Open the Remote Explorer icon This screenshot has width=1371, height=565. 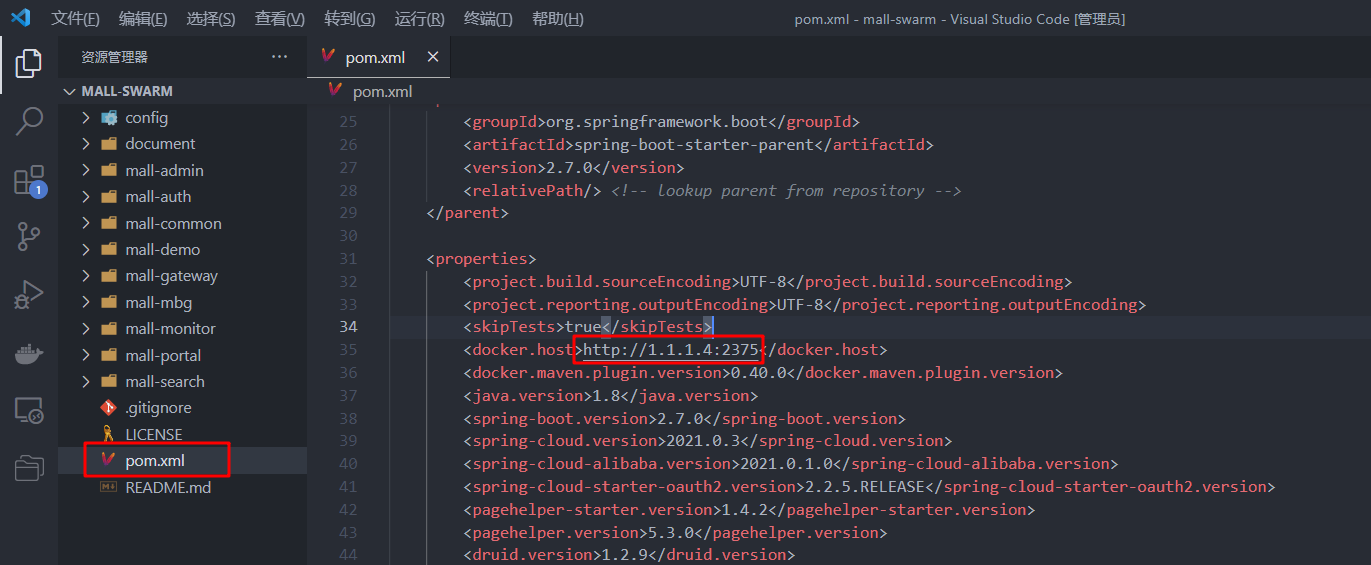(29, 410)
